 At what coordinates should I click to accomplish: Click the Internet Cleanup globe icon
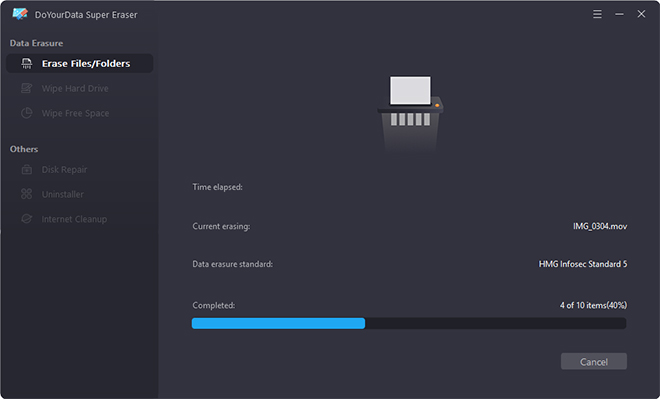pyautogui.click(x=27, y=219)
